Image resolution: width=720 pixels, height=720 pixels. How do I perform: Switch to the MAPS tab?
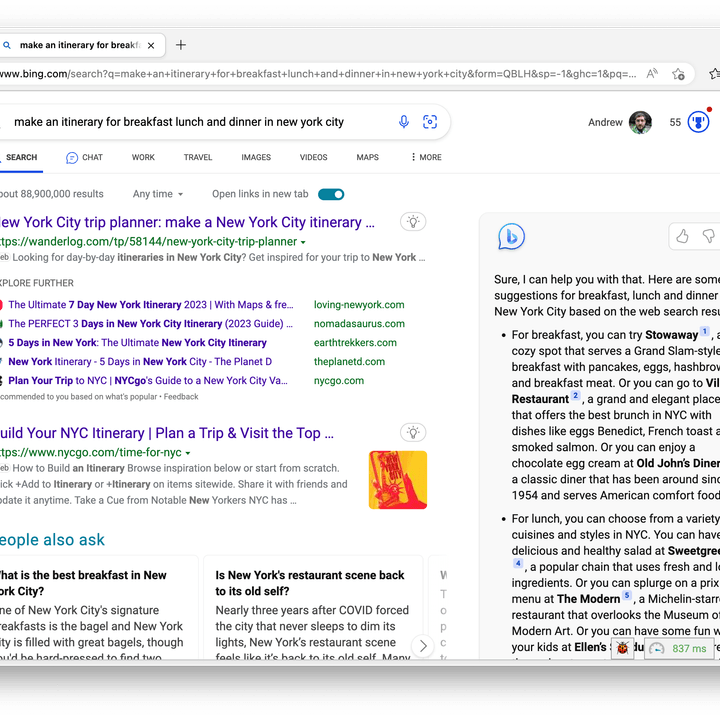tap(368, 158)
